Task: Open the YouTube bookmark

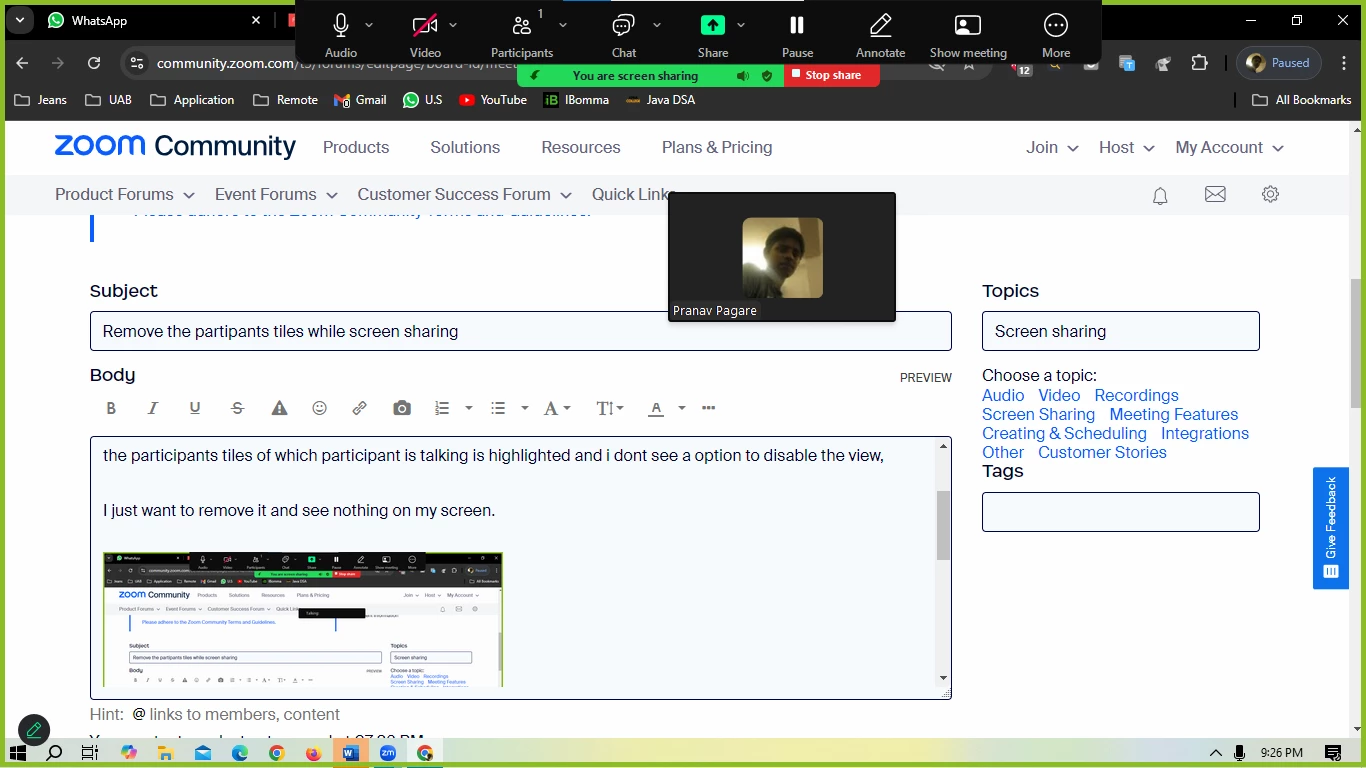Action: click(493, 100)
